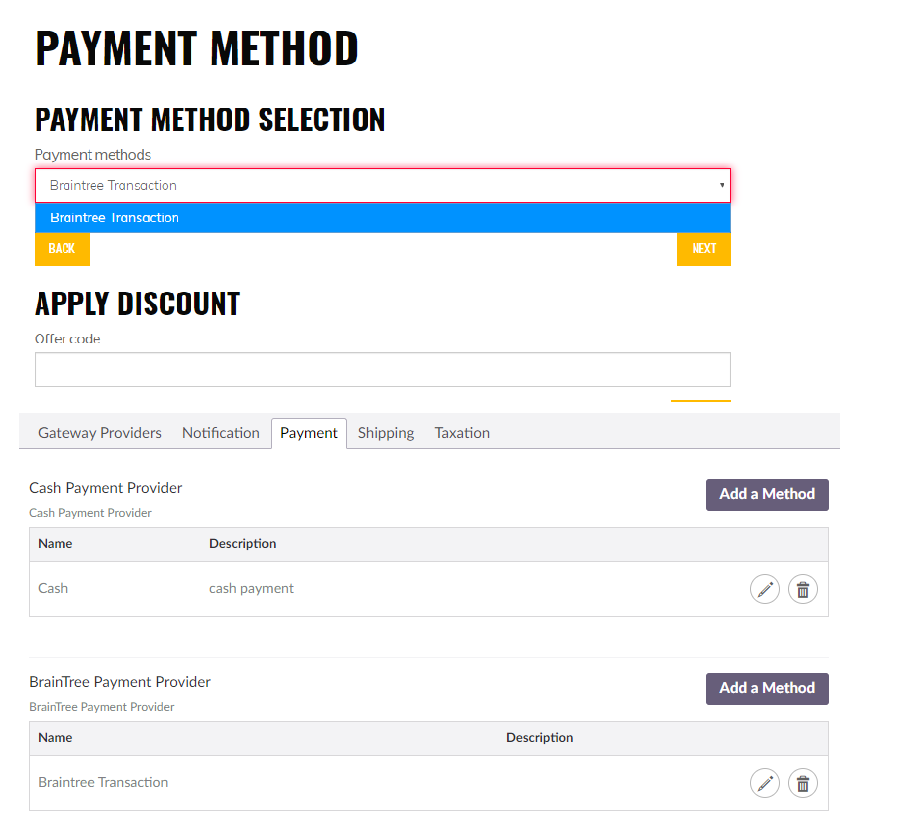The width and height of the screenshot is (911, 819).
Task: Click the dropdown arrow on Payment methods
Action: click(722, 185)
